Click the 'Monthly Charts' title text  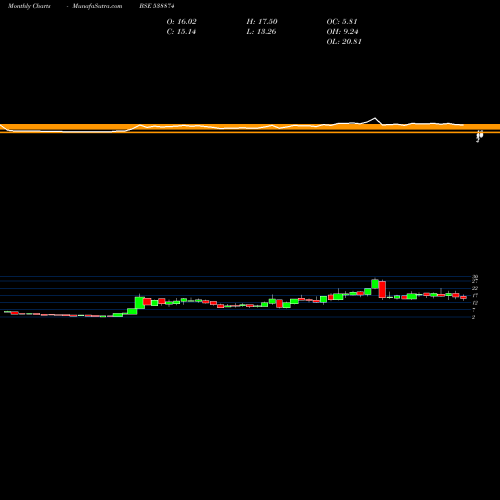pyautogui.click(x=29, y=6)
